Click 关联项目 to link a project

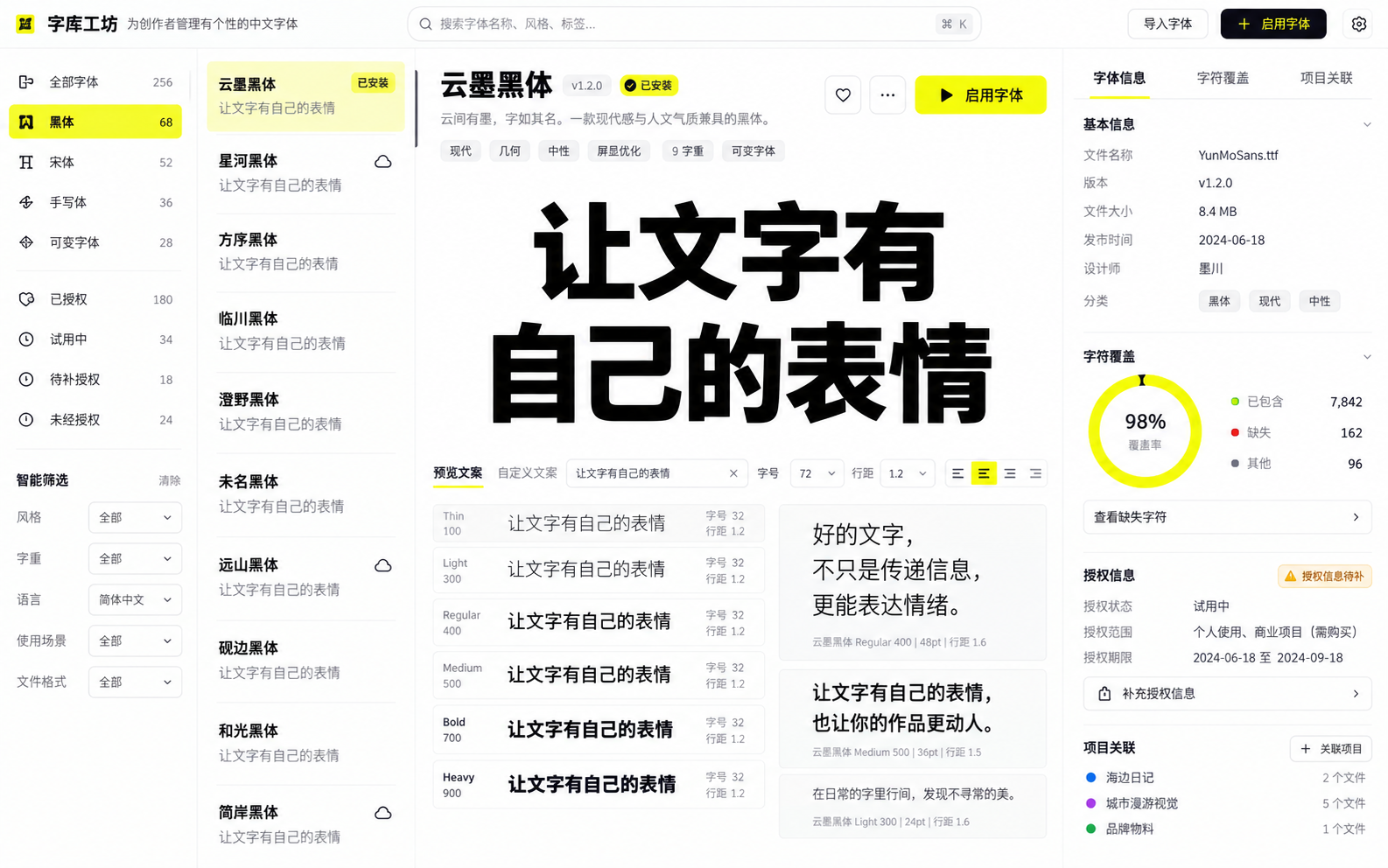[1330, 749]
